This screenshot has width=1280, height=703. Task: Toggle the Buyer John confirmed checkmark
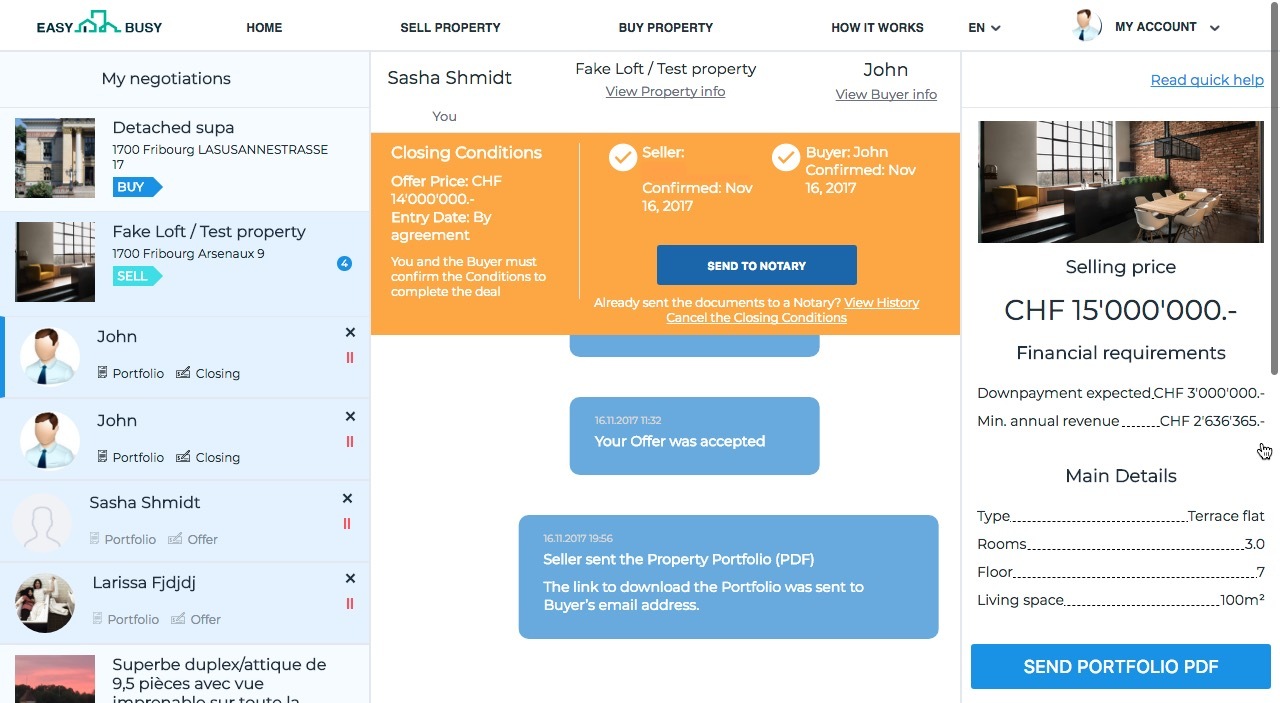pos(786,157)
